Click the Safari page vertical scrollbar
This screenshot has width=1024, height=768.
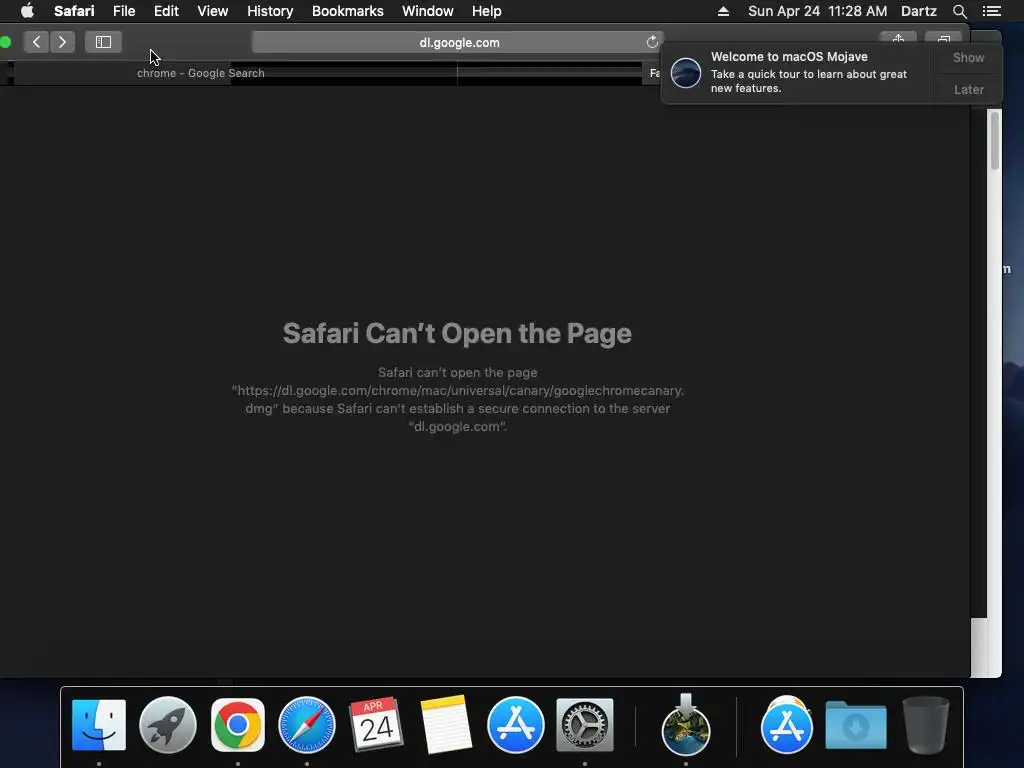pyautogui.click(x=995, y=140)
